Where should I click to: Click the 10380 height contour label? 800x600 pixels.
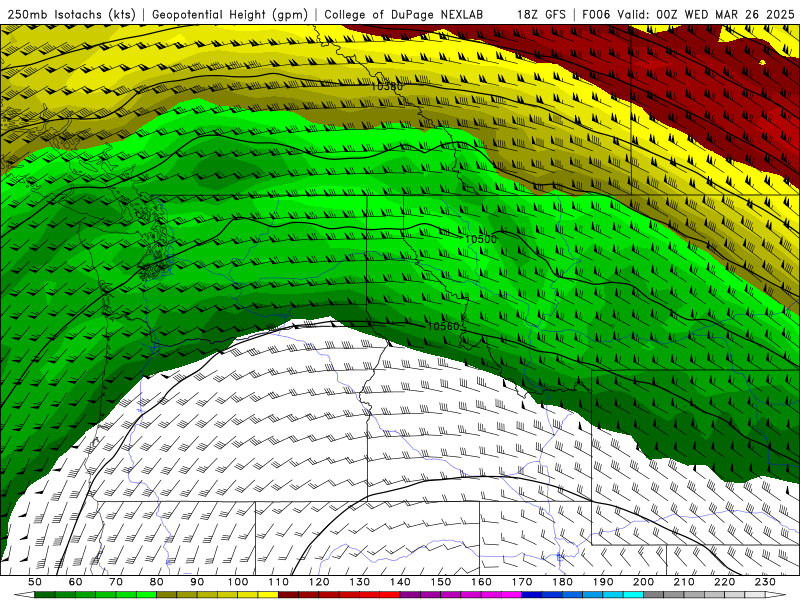(386, 86)
